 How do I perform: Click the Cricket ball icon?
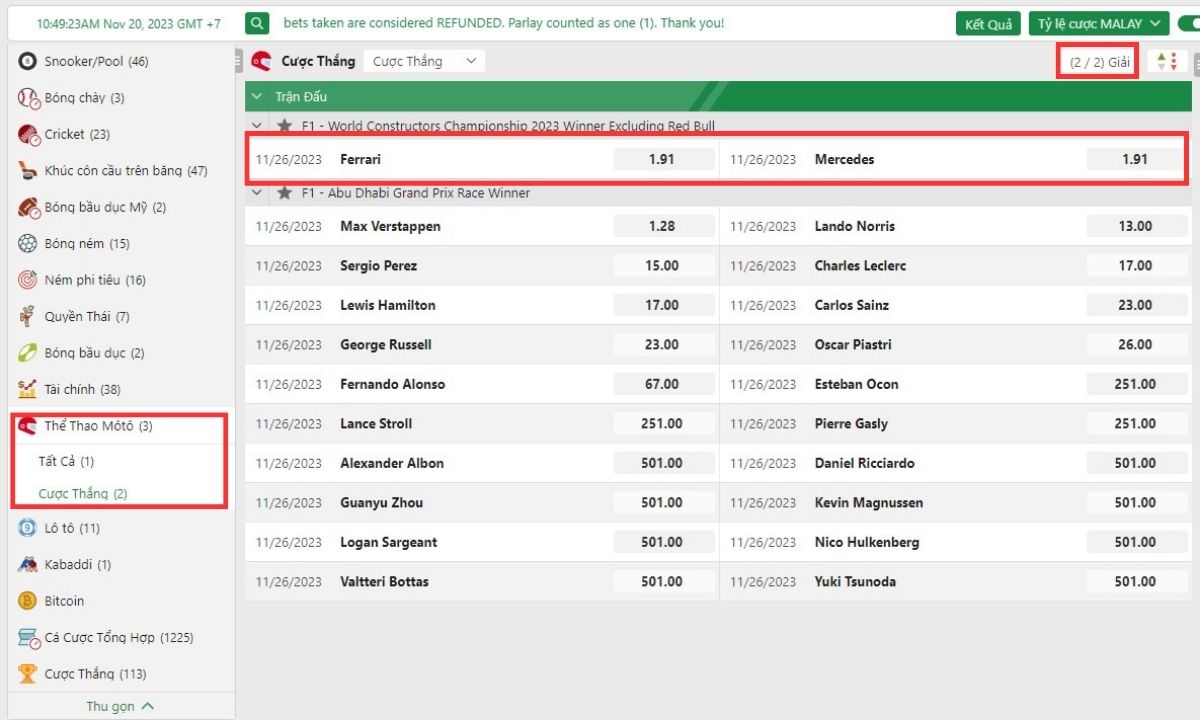coord(28,134)
